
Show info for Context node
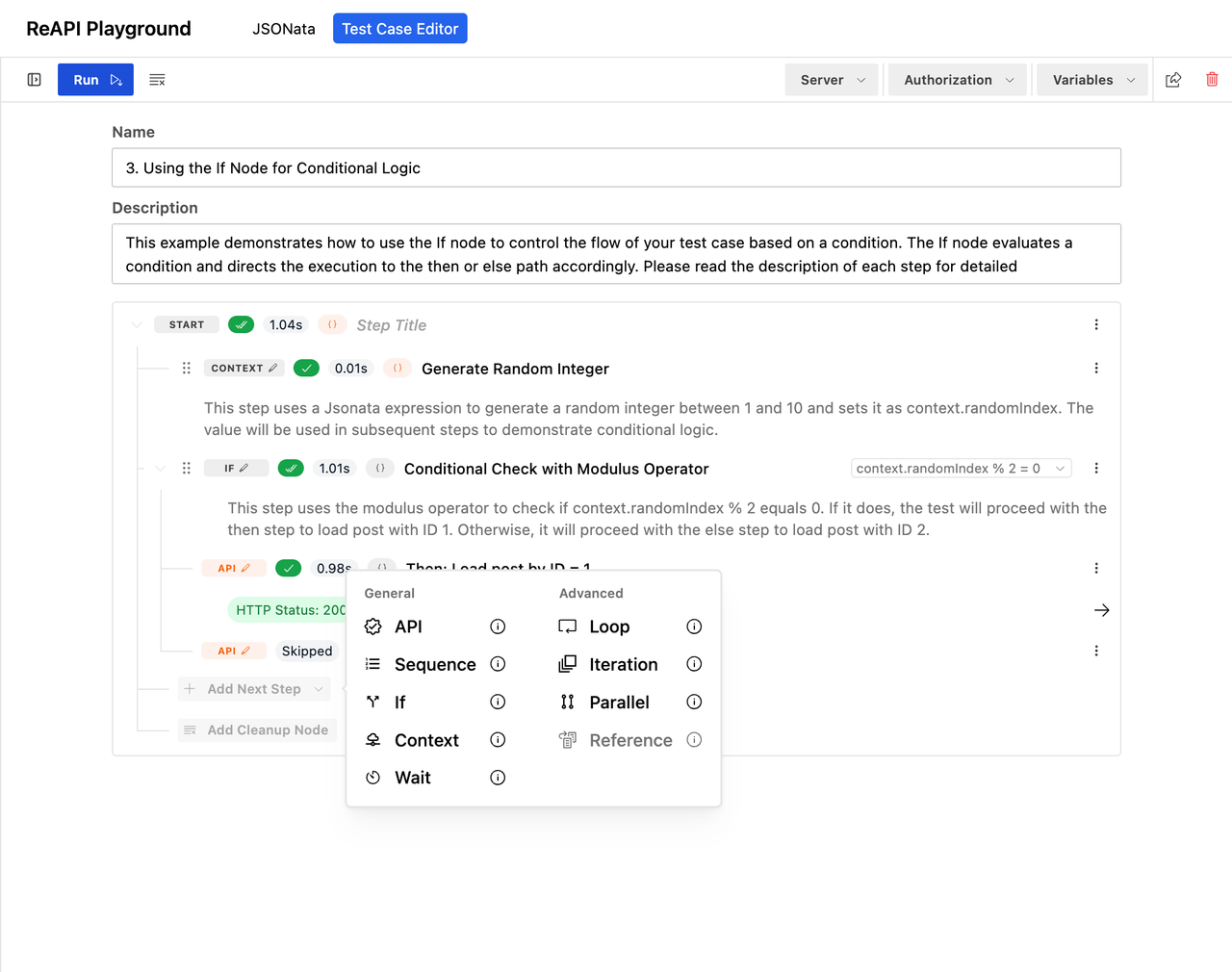pos(498,740)
